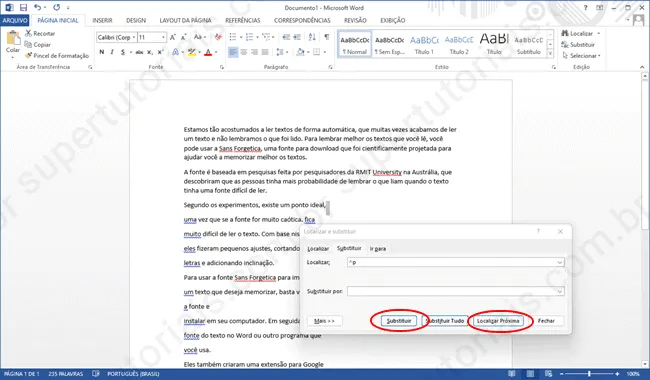Select the Localizar tab in dialog
The image size is (650, 380).
(x=318, y=249)
